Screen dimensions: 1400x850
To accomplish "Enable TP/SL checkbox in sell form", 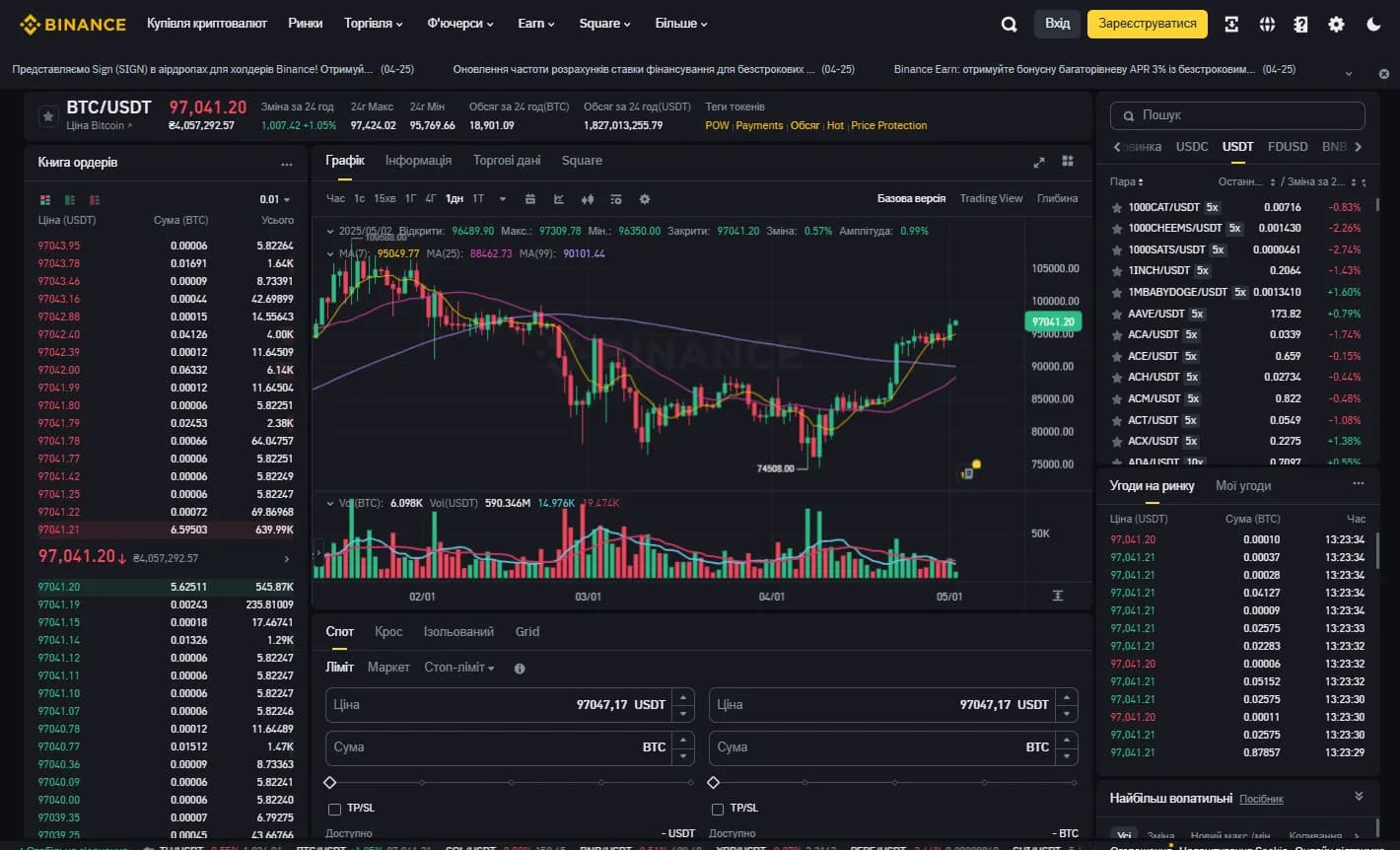I will click(718, 809).
